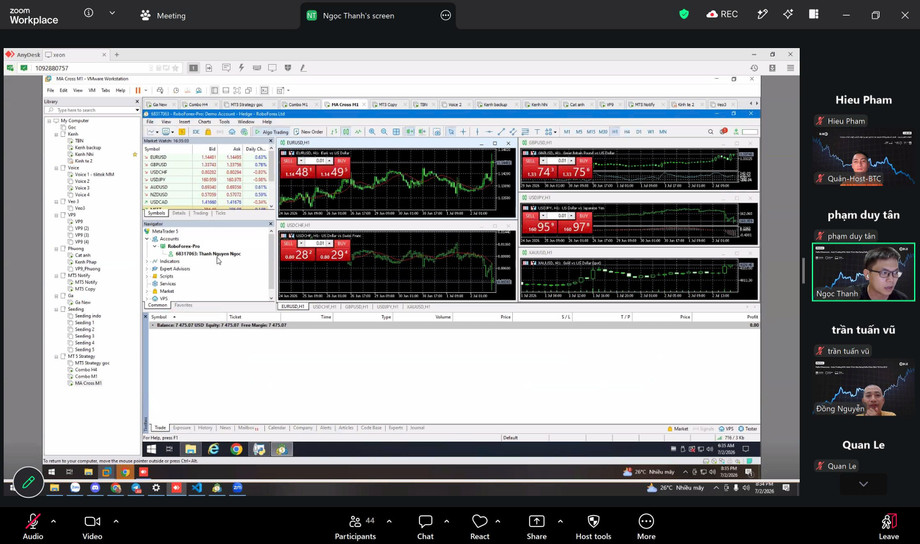
Task: Open Zoom Host tools
Action: point(593,526)
